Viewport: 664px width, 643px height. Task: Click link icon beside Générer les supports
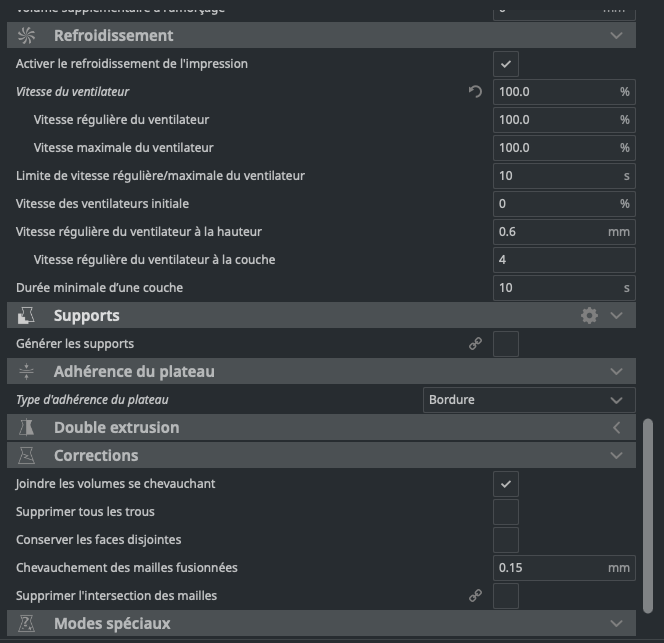point(475,344)
